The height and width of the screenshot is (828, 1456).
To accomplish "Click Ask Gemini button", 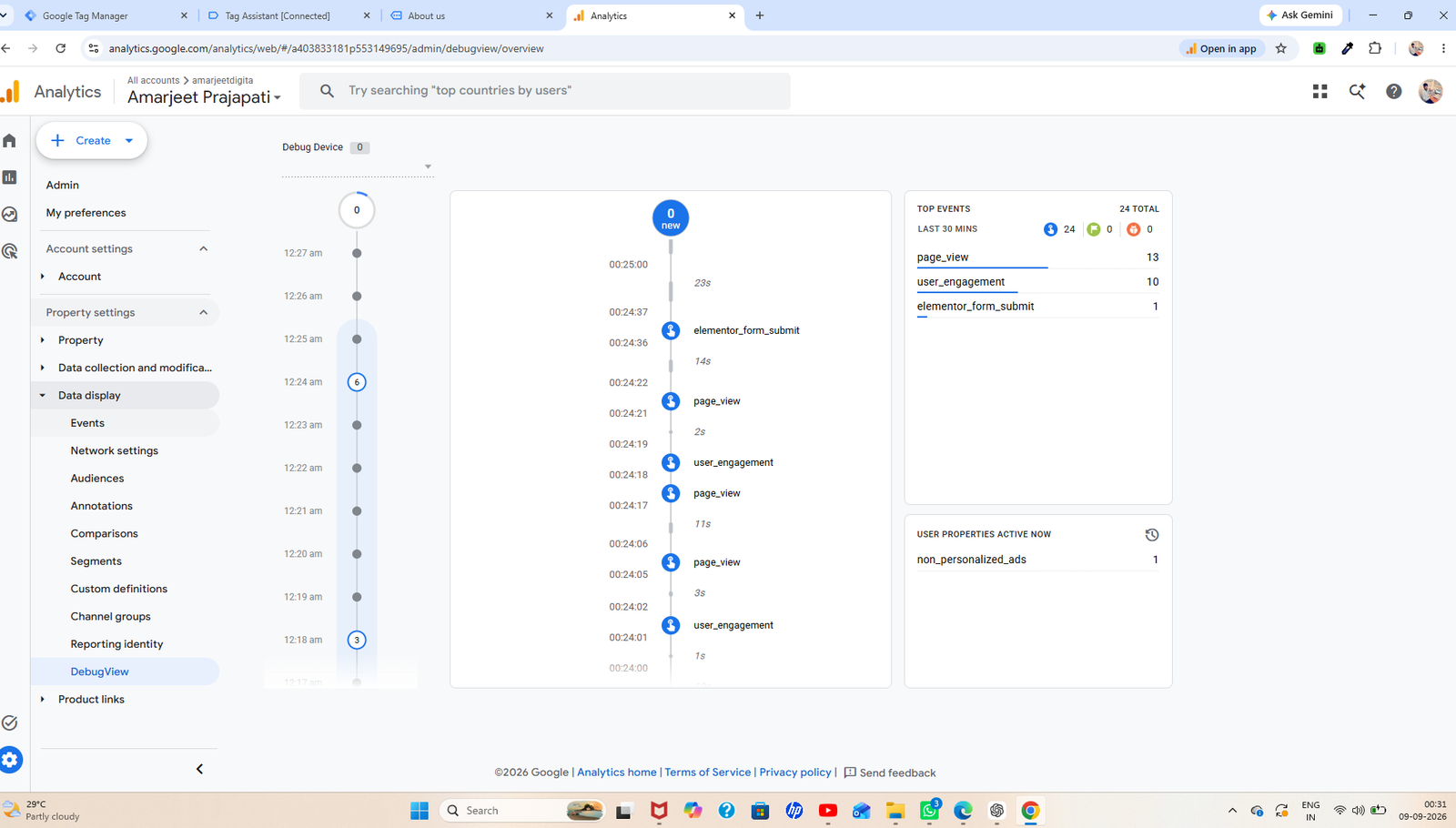I will tap(1300, 15).
